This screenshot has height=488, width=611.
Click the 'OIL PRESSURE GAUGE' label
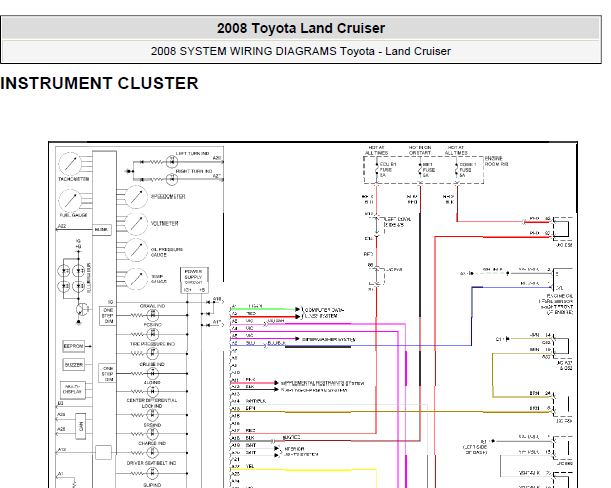point(167,252)
